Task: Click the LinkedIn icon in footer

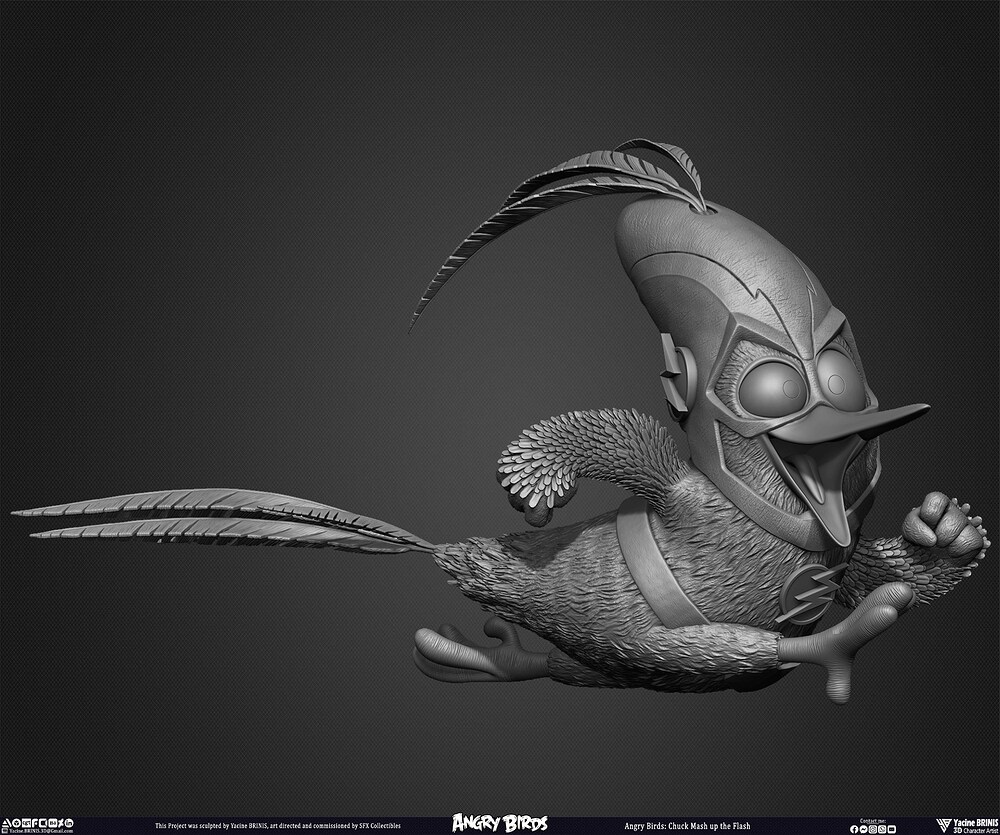Action: (69, 823)
